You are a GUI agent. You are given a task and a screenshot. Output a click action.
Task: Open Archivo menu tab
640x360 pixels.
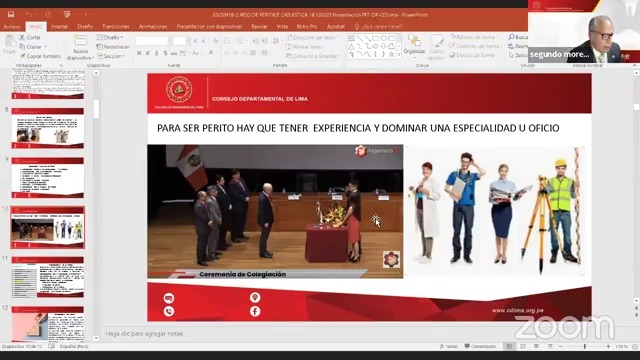tap(12, 27)
